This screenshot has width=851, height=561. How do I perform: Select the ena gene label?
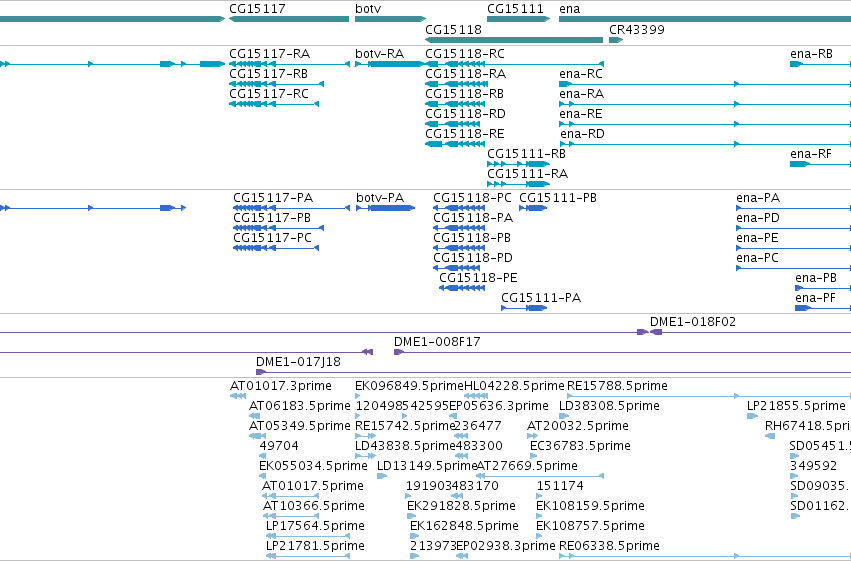click(x=569, y=9)
